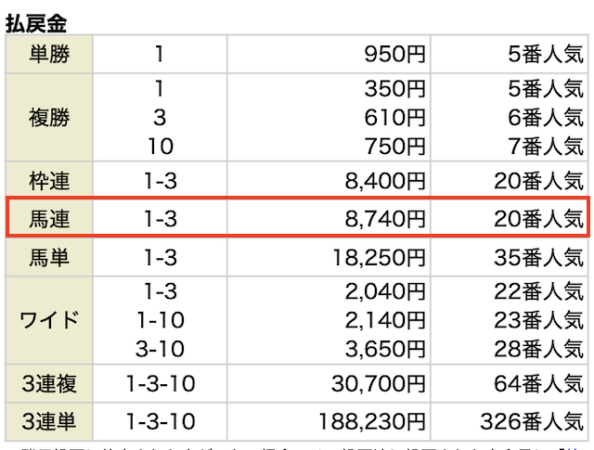Select the ワイド row header cell
Image resolution: width=594 pixels, height=450 pixels.
click(49, 320)
